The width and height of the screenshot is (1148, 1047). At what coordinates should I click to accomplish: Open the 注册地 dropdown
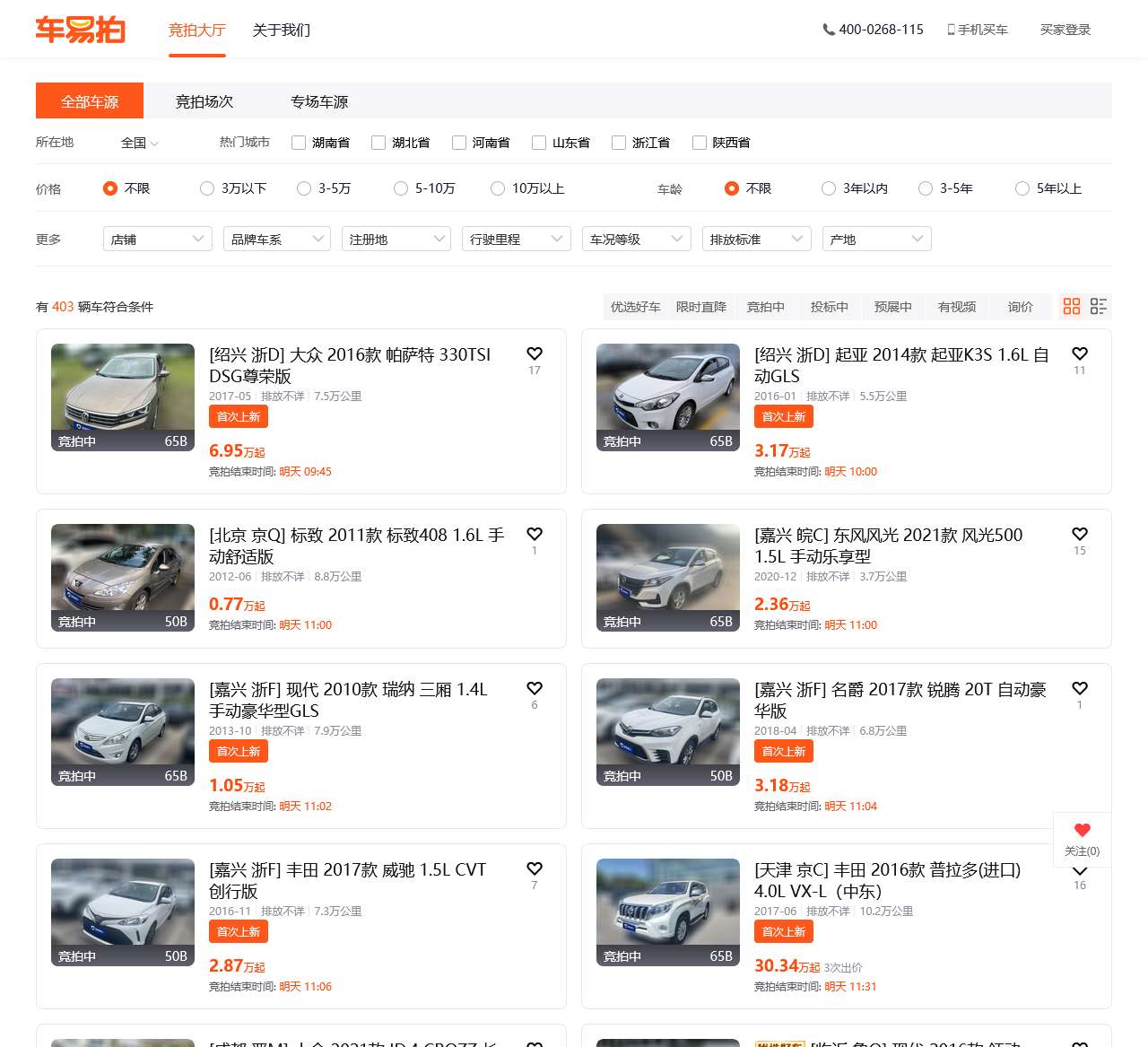(x=396, y=239)
